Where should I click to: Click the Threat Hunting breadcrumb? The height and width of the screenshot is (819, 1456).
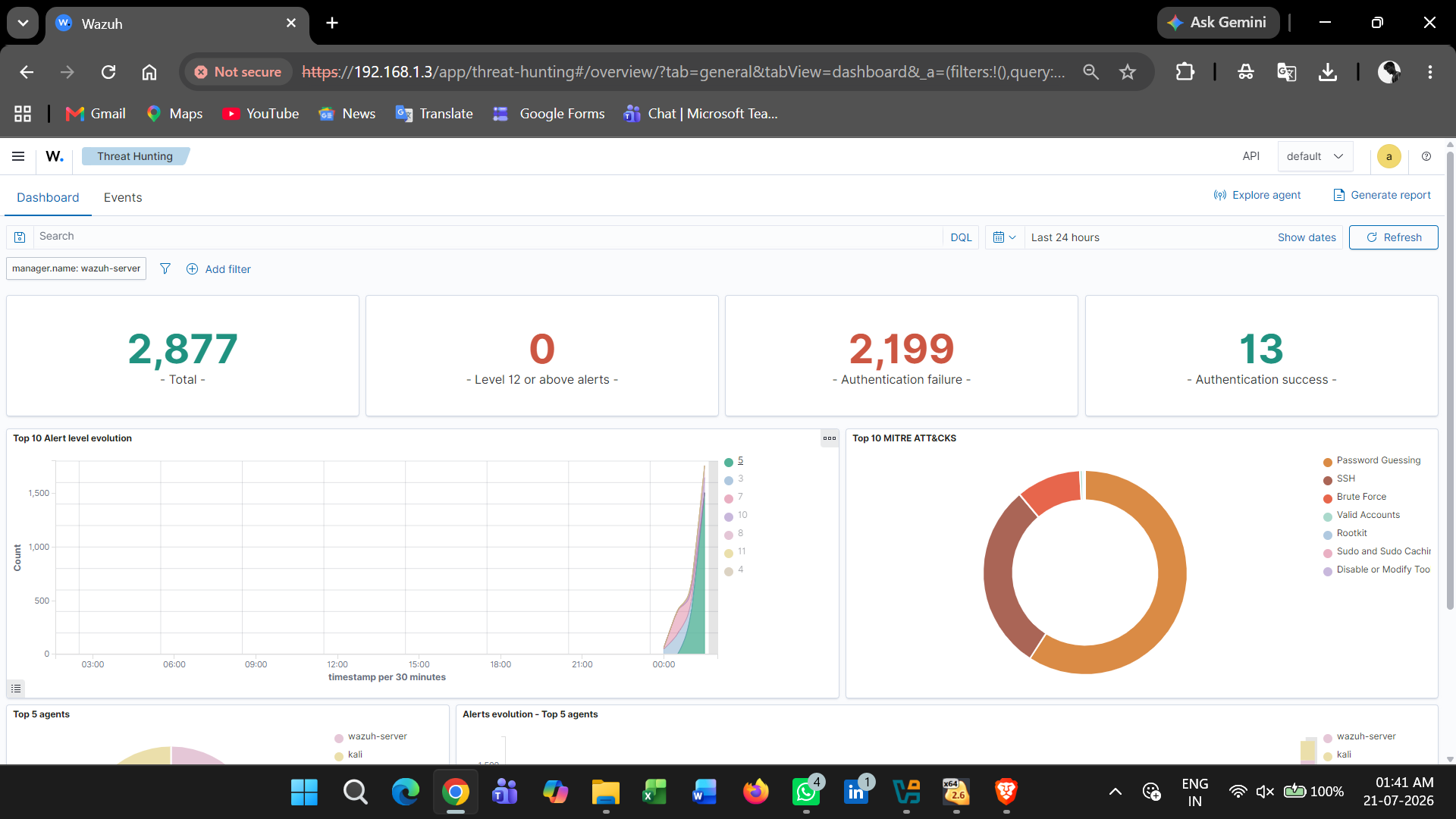[x=135, y=156]
